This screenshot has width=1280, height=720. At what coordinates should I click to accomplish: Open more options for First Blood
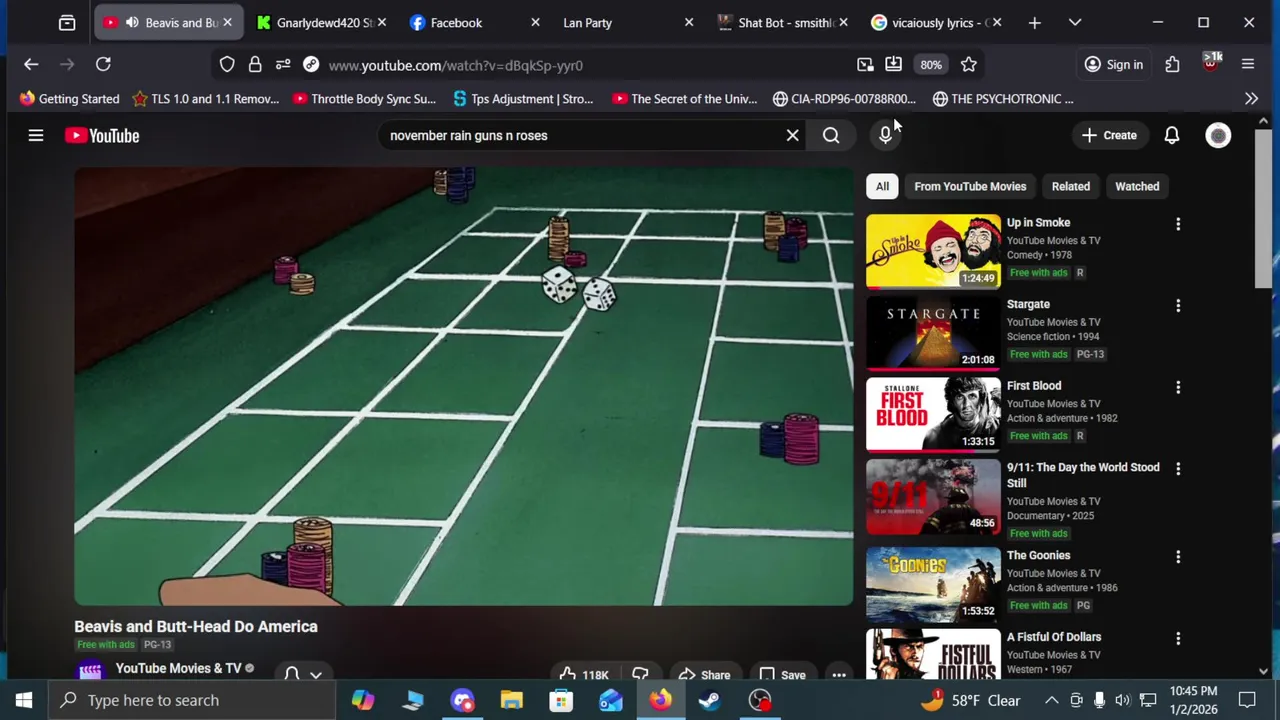[x=1178, y=387]
